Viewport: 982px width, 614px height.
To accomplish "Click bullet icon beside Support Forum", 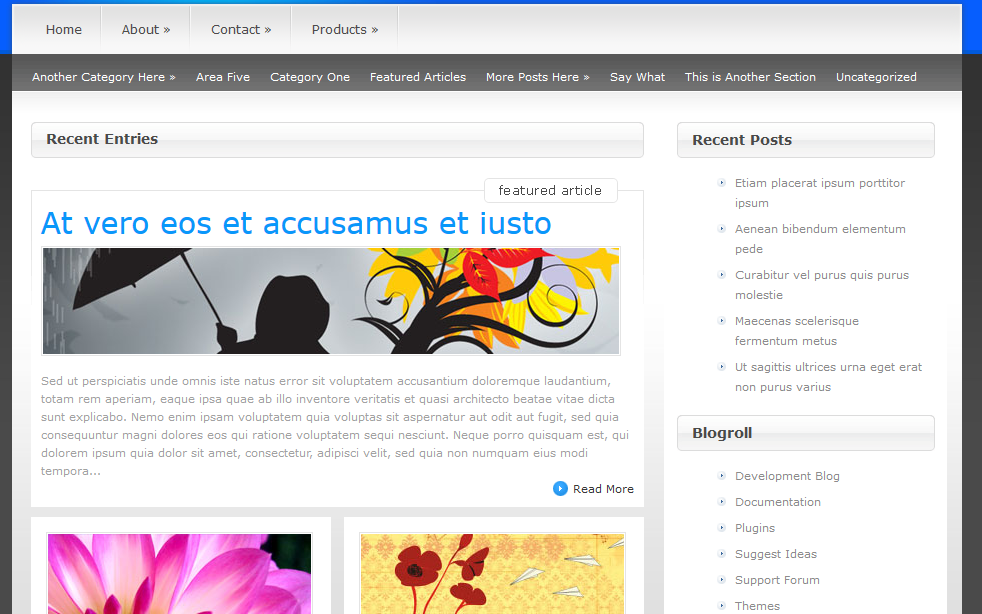I will [721, 580].
